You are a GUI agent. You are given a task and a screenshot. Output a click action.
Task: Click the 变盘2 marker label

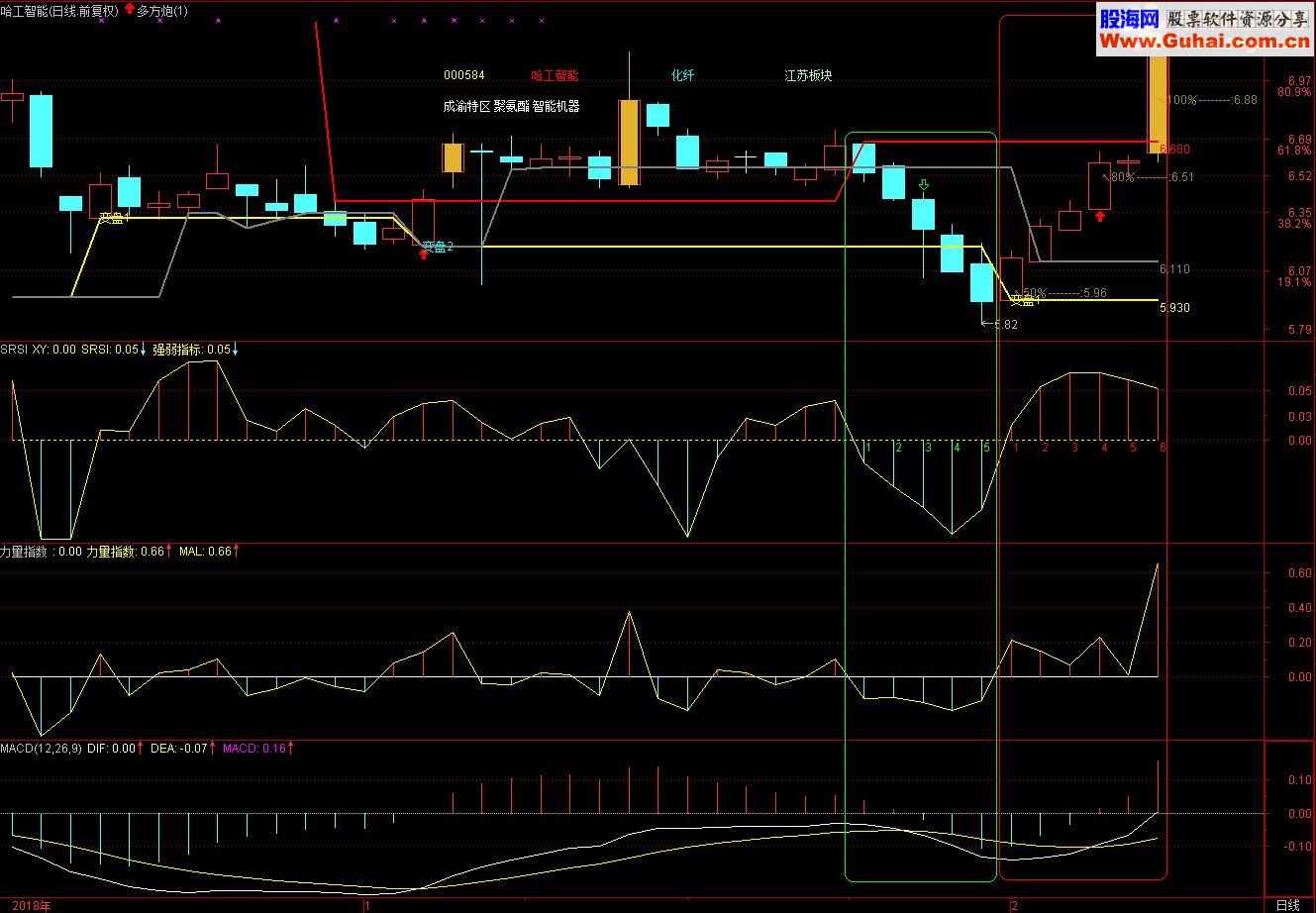438,247
